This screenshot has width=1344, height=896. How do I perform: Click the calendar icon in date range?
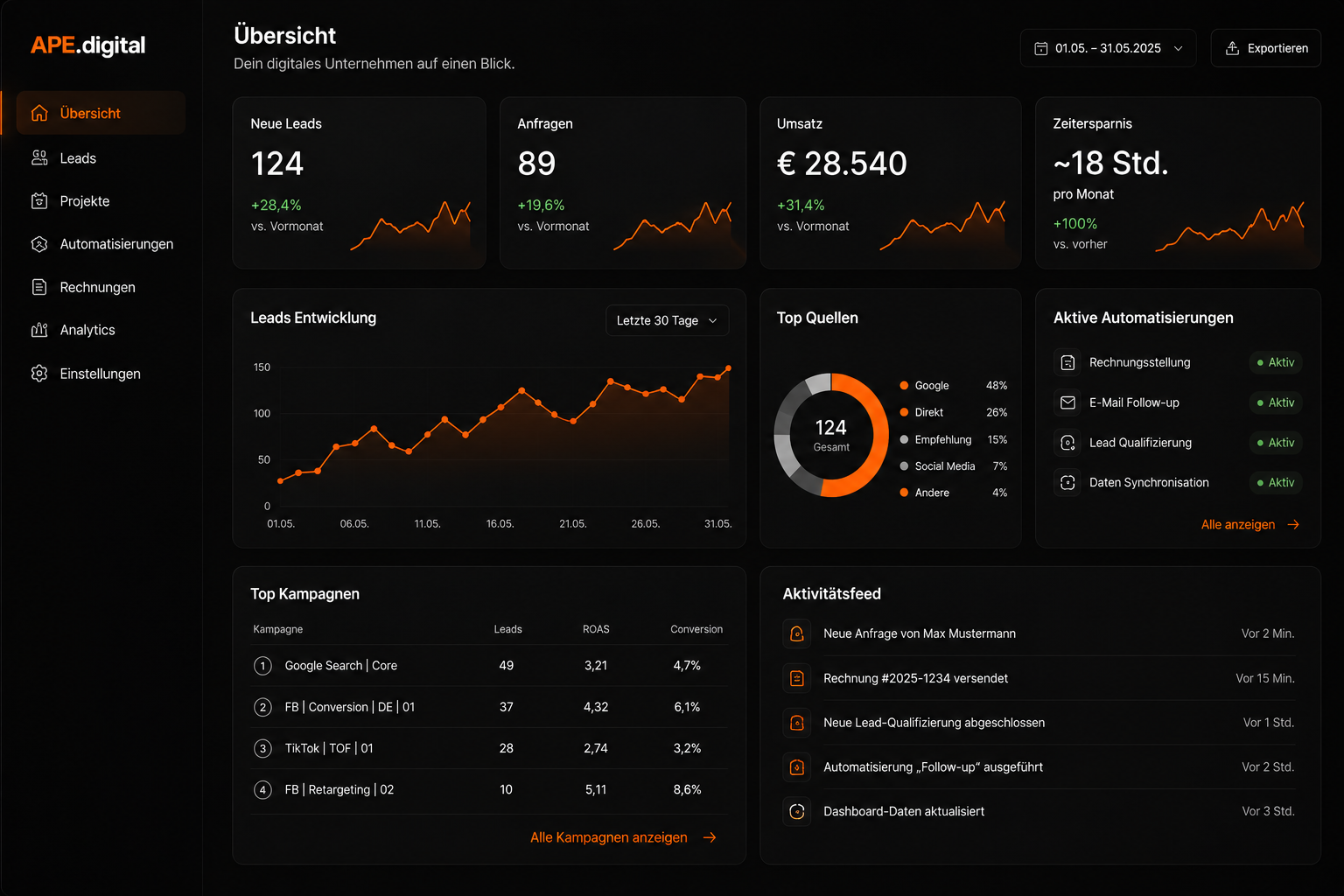[x=1041, y=48]
